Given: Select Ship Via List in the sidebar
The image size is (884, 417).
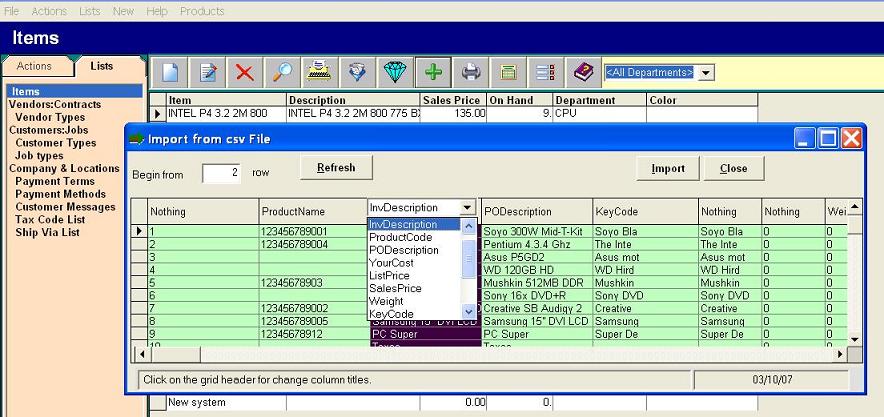Looking at the screenshot, I should point(47,232).
